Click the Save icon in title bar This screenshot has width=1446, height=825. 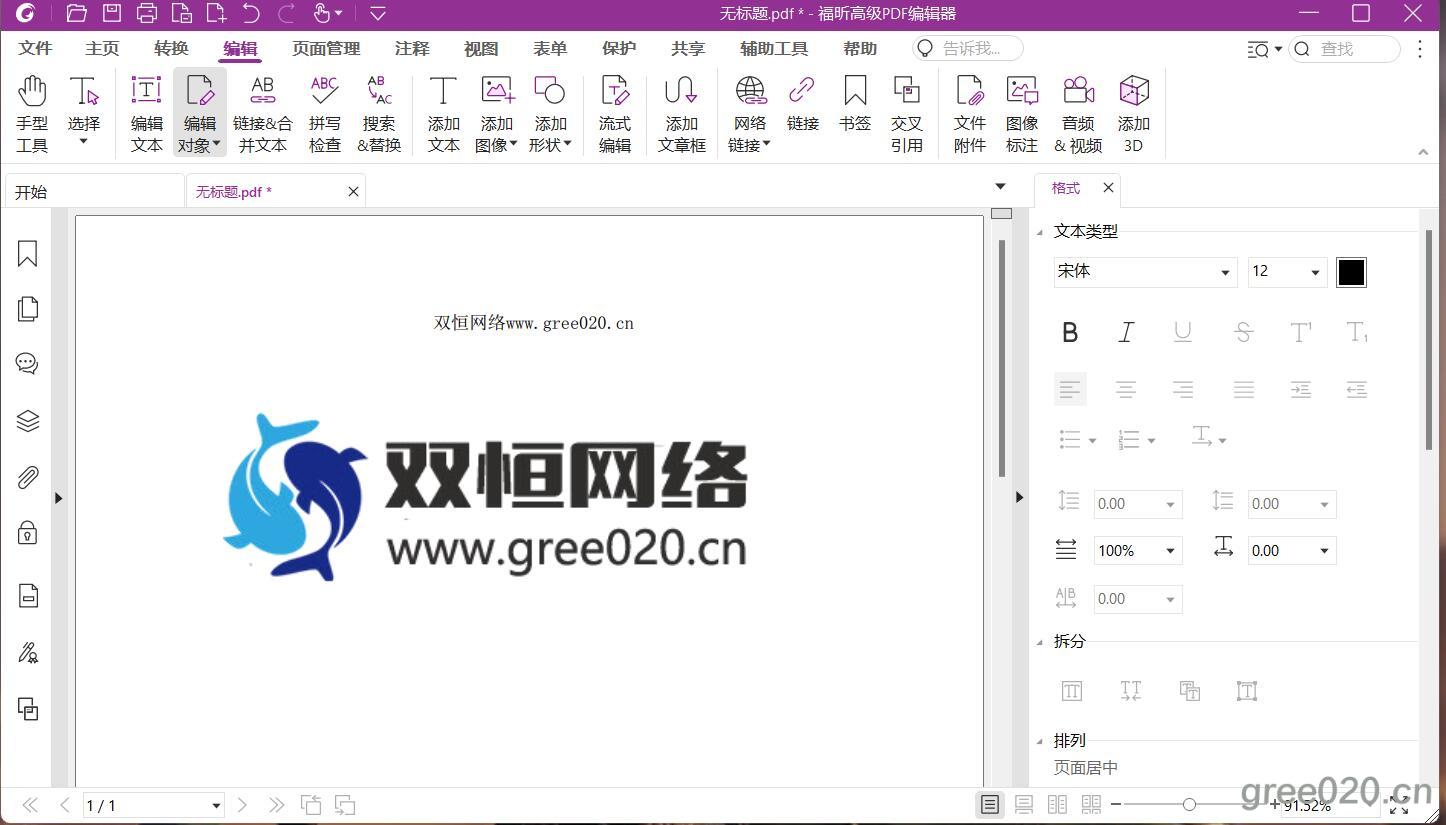coord(112,13)
